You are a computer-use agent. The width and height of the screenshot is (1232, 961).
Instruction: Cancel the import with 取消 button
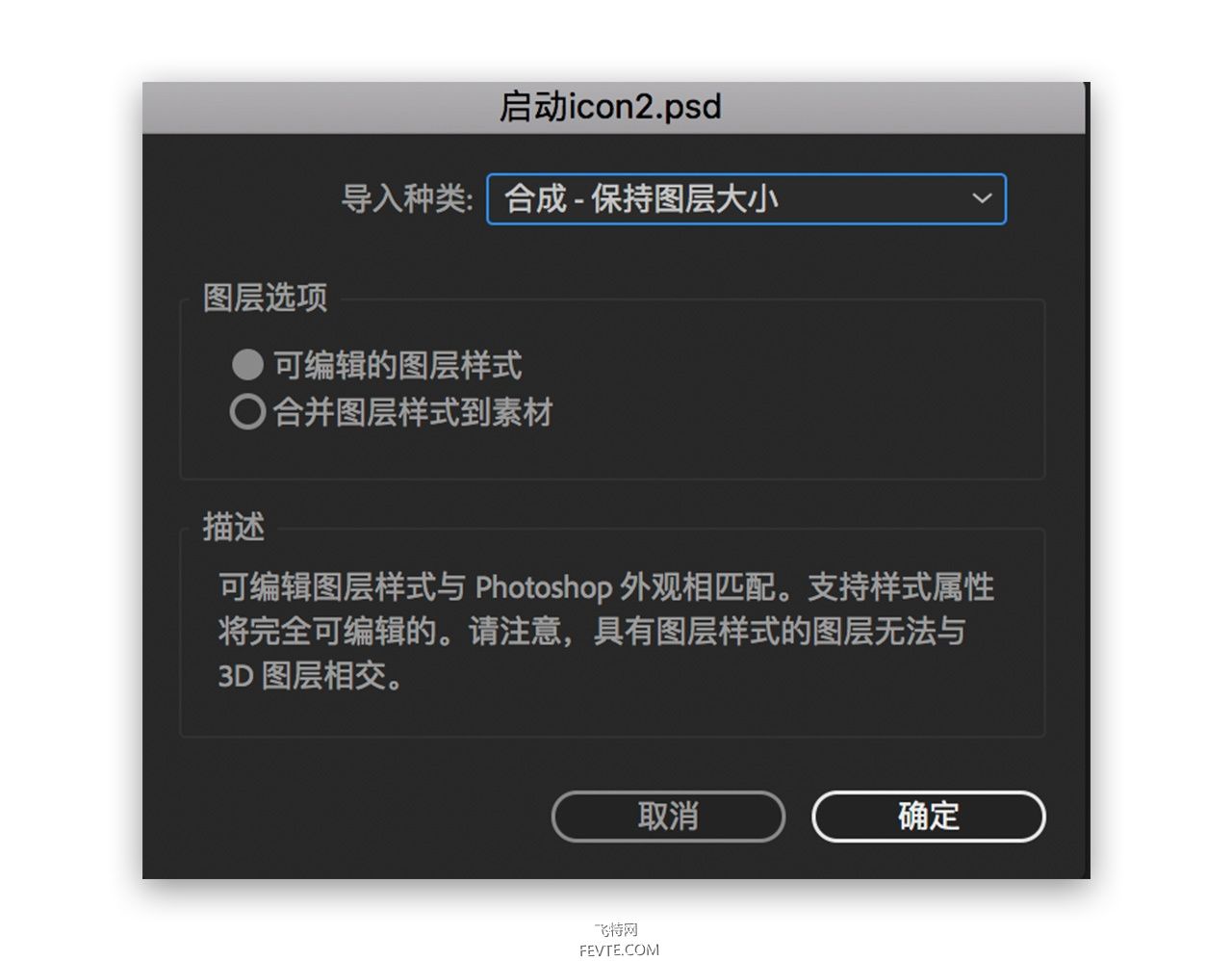click(668, 817)
